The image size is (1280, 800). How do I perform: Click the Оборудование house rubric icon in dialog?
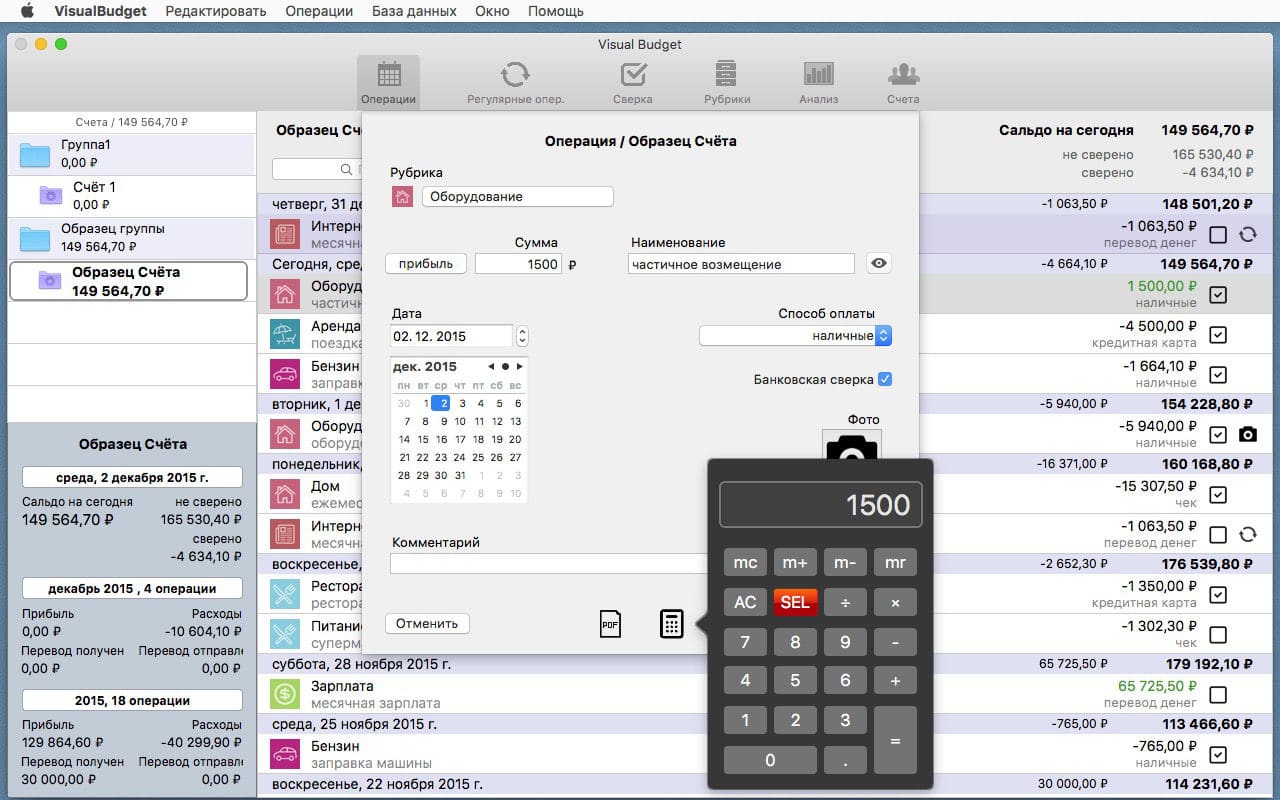402,196
